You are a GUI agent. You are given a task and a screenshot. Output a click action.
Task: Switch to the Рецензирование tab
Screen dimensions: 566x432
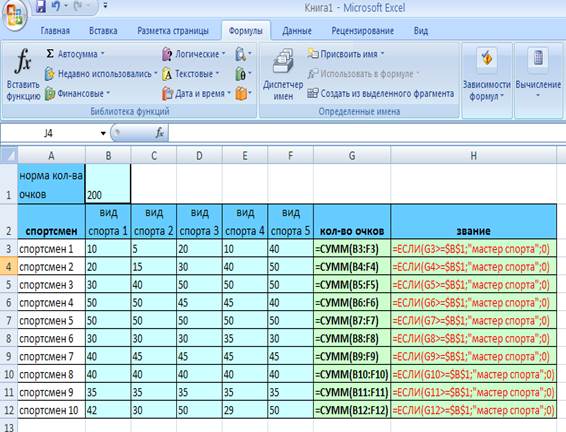[362, 31]
